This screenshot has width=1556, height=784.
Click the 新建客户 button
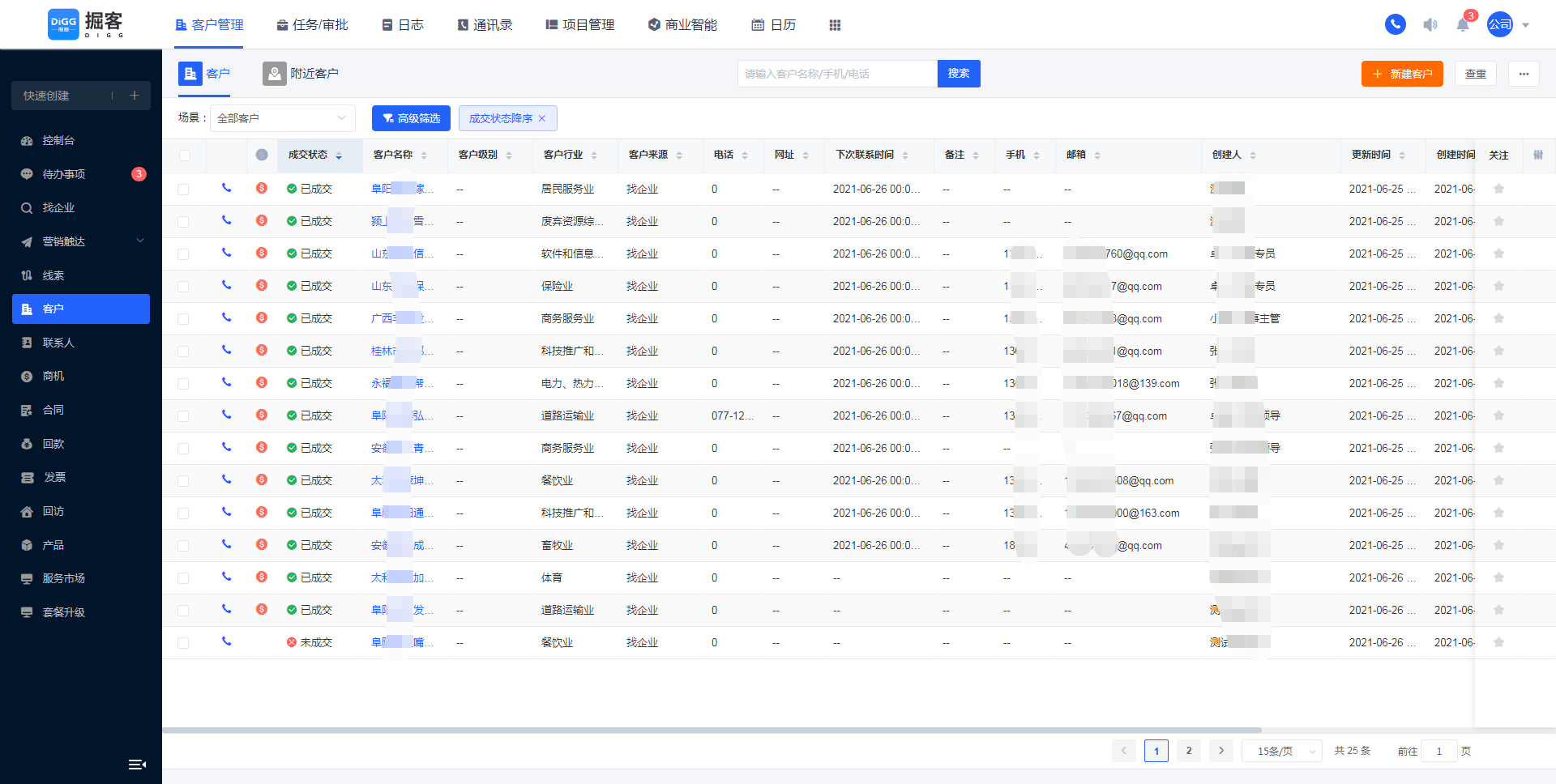tap(1402, 73)
